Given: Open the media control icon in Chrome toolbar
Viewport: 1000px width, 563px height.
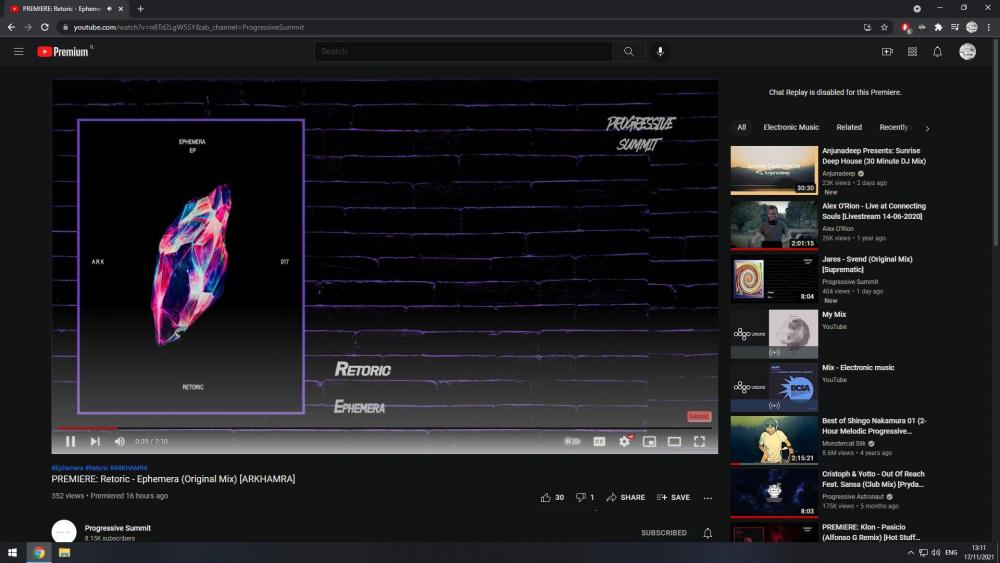Looking at the screenshot, I should pos(955,27).
